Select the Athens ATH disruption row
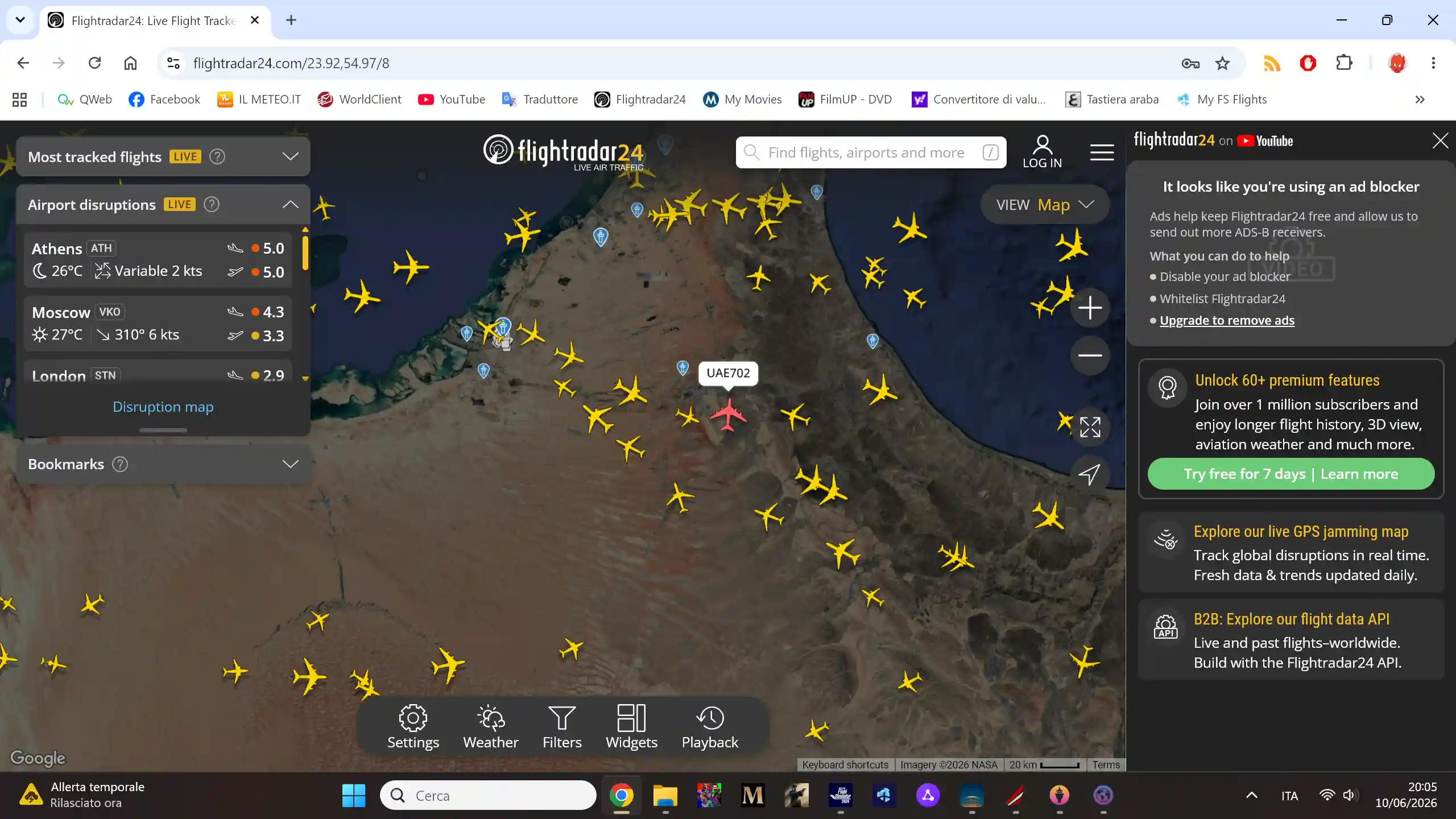 [158, 260]
